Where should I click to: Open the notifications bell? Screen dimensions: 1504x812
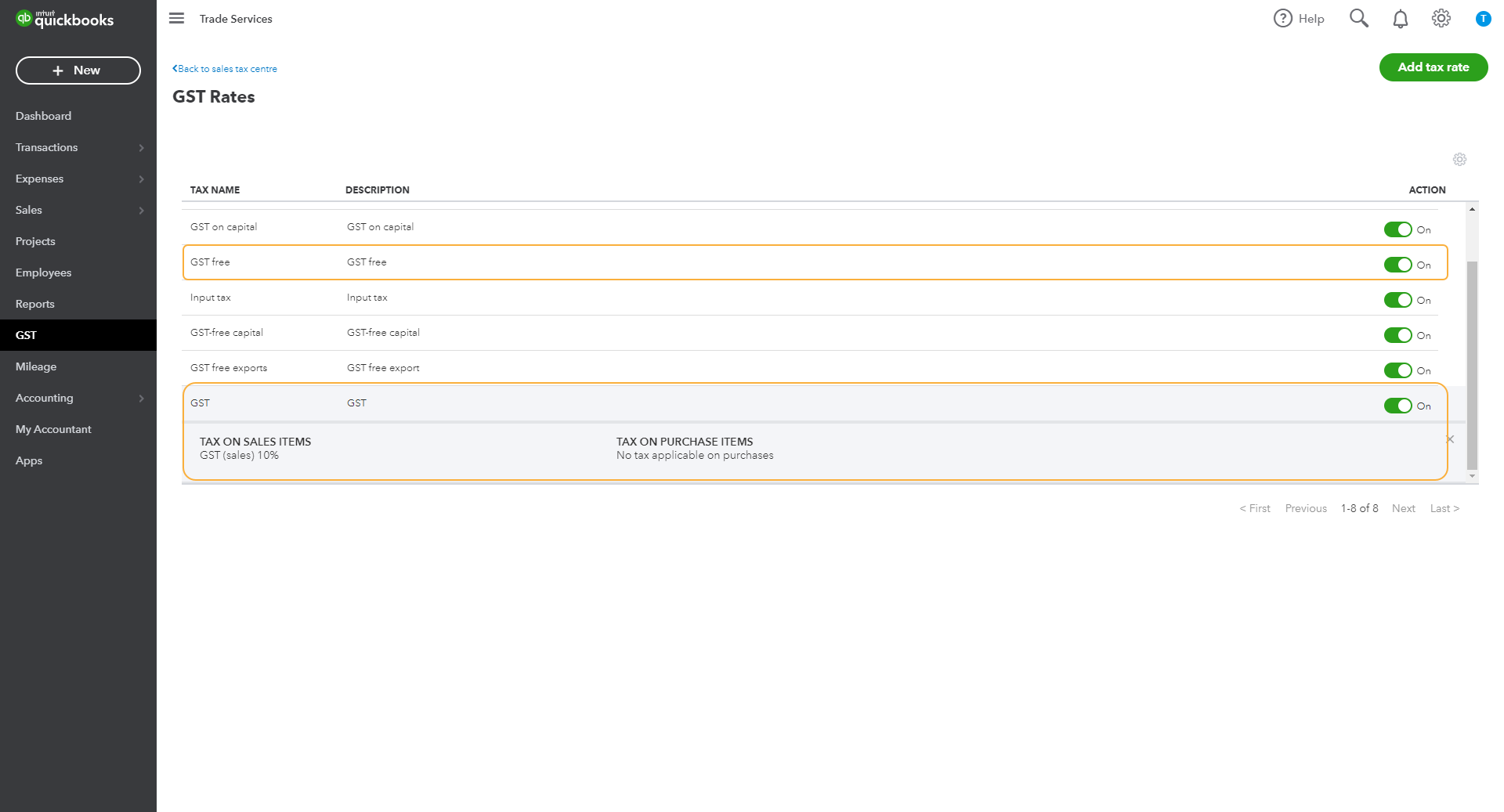coord(1401,19)
